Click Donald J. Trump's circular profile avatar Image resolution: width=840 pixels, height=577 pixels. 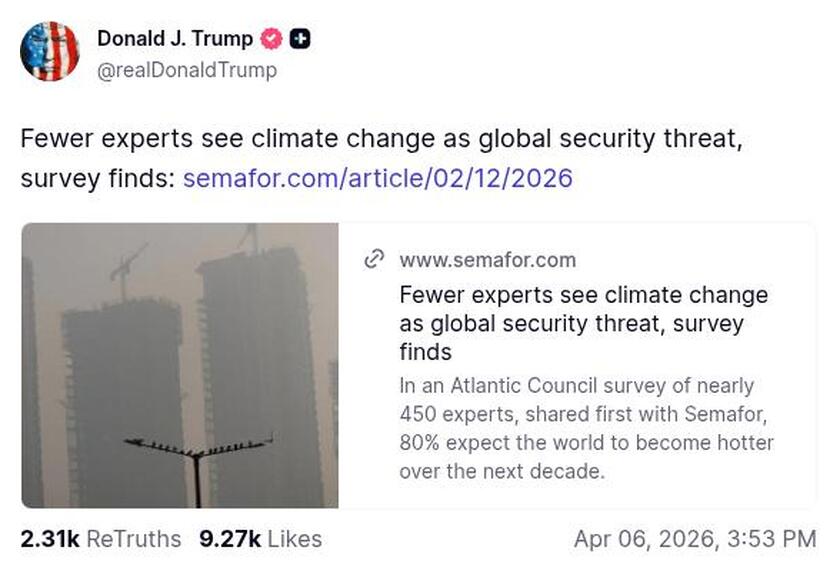52,49
